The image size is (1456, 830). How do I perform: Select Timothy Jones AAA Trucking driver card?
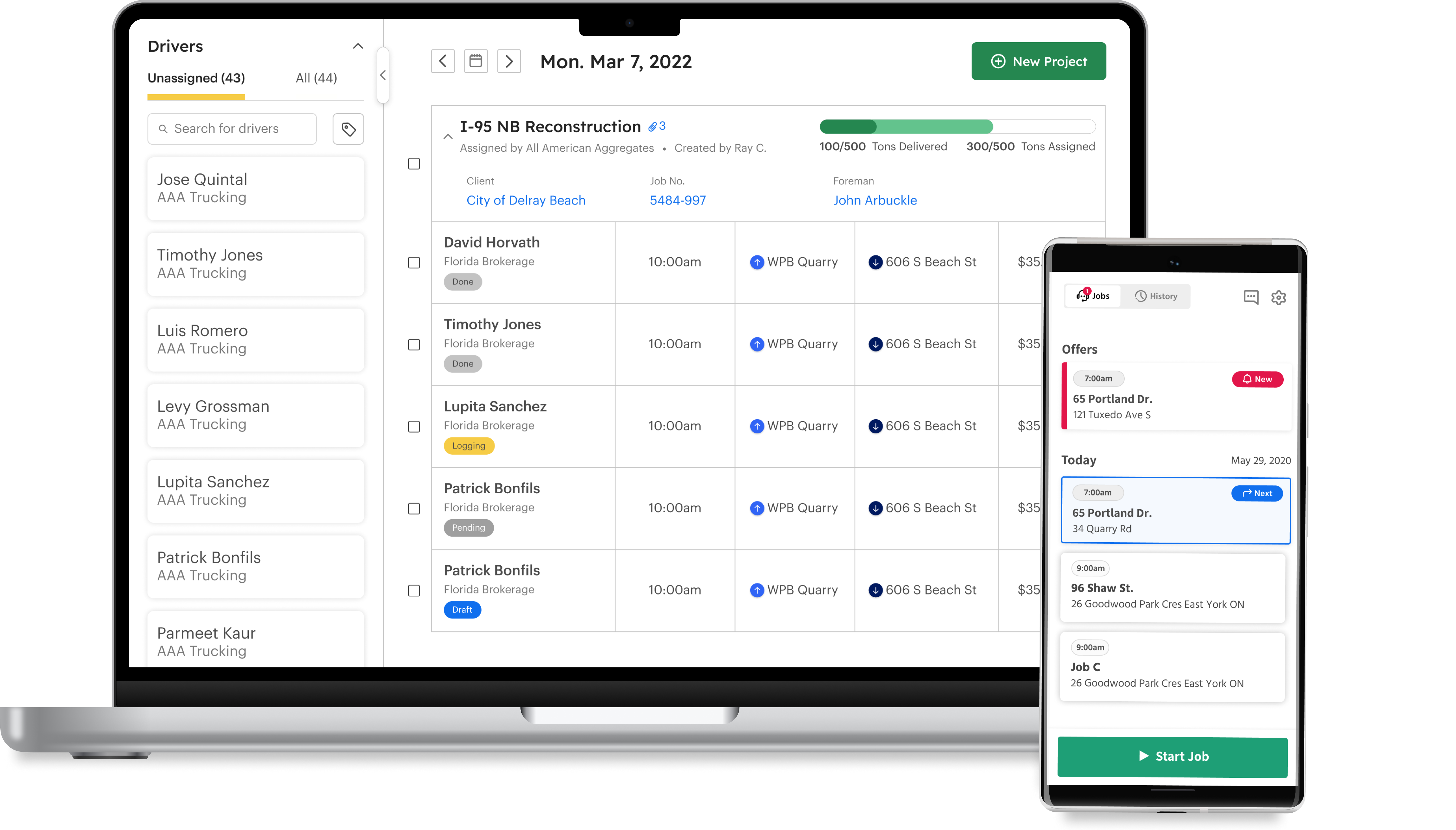click(255, 264)
